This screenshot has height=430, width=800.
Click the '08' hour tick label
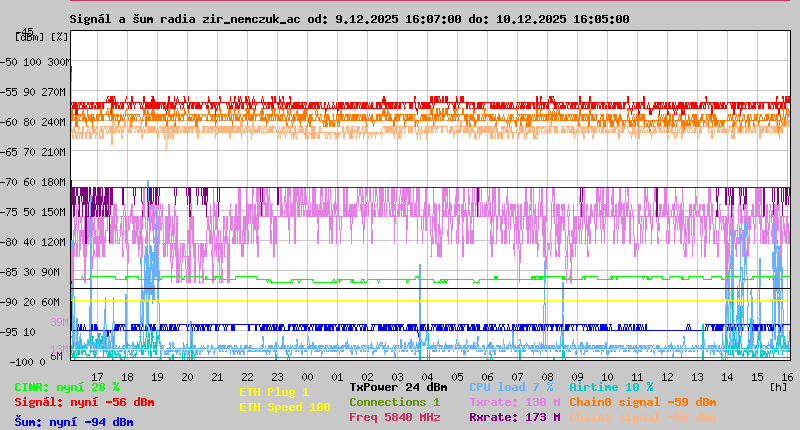click(547, 377)
